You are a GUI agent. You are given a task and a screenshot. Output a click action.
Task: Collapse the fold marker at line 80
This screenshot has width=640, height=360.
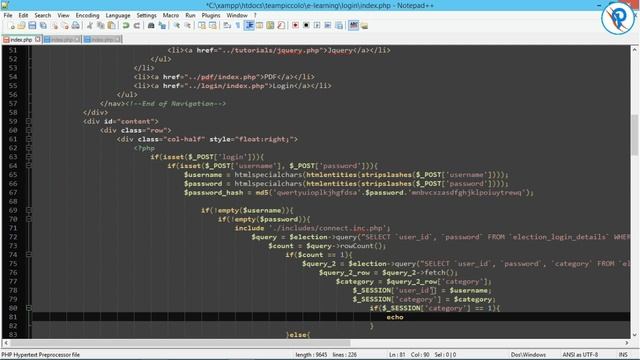[x=29, y=308]
